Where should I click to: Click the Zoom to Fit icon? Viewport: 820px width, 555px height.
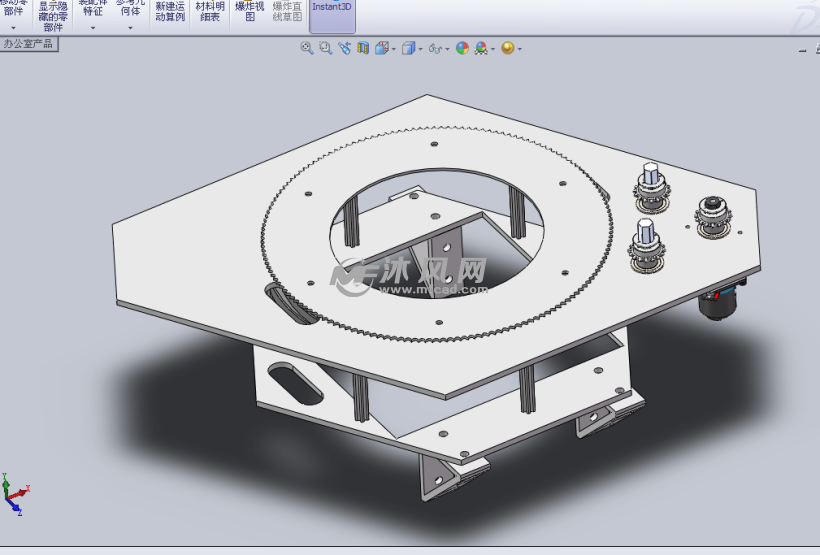coord(307,48)
